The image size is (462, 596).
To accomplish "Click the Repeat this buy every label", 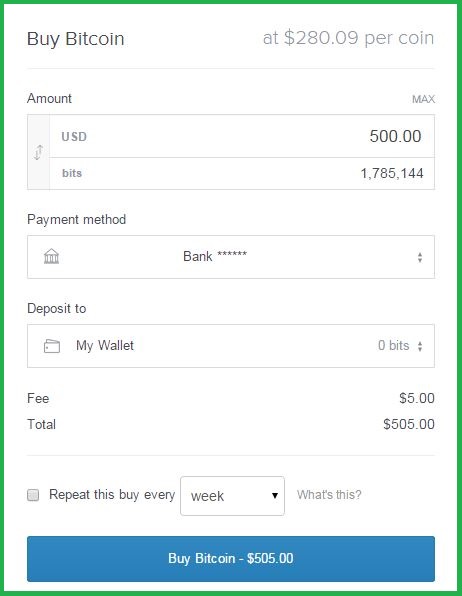I will pyautogui.click(x=112, y=495).
